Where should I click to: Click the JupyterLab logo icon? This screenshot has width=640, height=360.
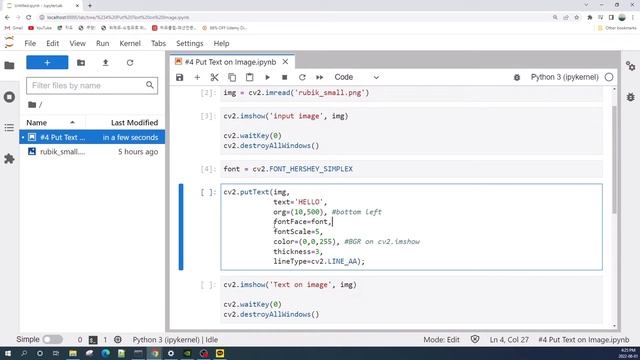click(9, 42)
